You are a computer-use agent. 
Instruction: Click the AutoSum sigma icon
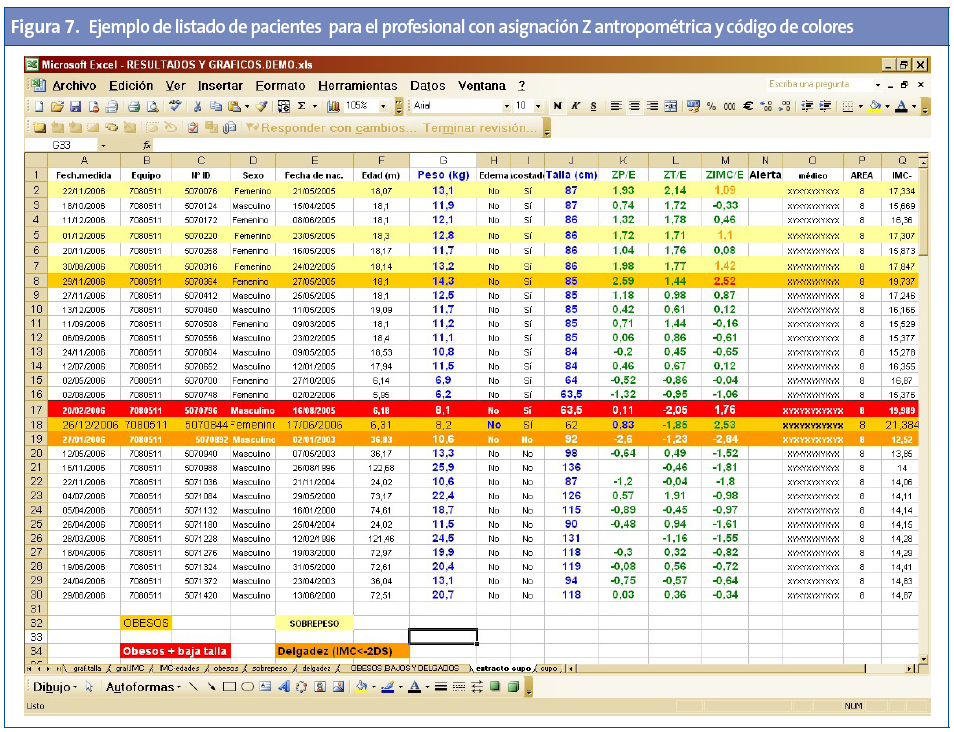pyautogui.click(x=302, y=106)
